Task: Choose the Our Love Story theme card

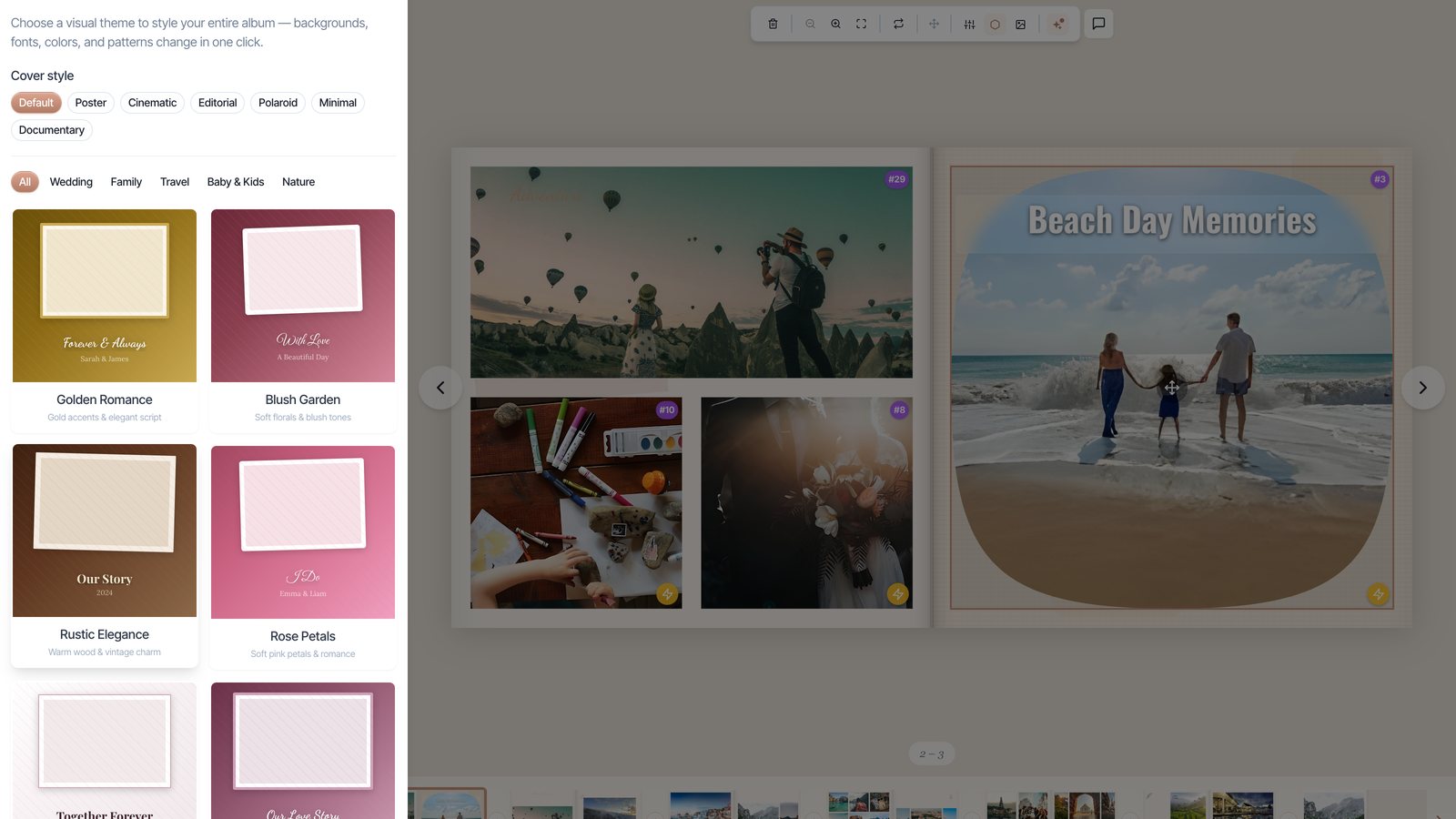Action: click(x=303, y=751)
